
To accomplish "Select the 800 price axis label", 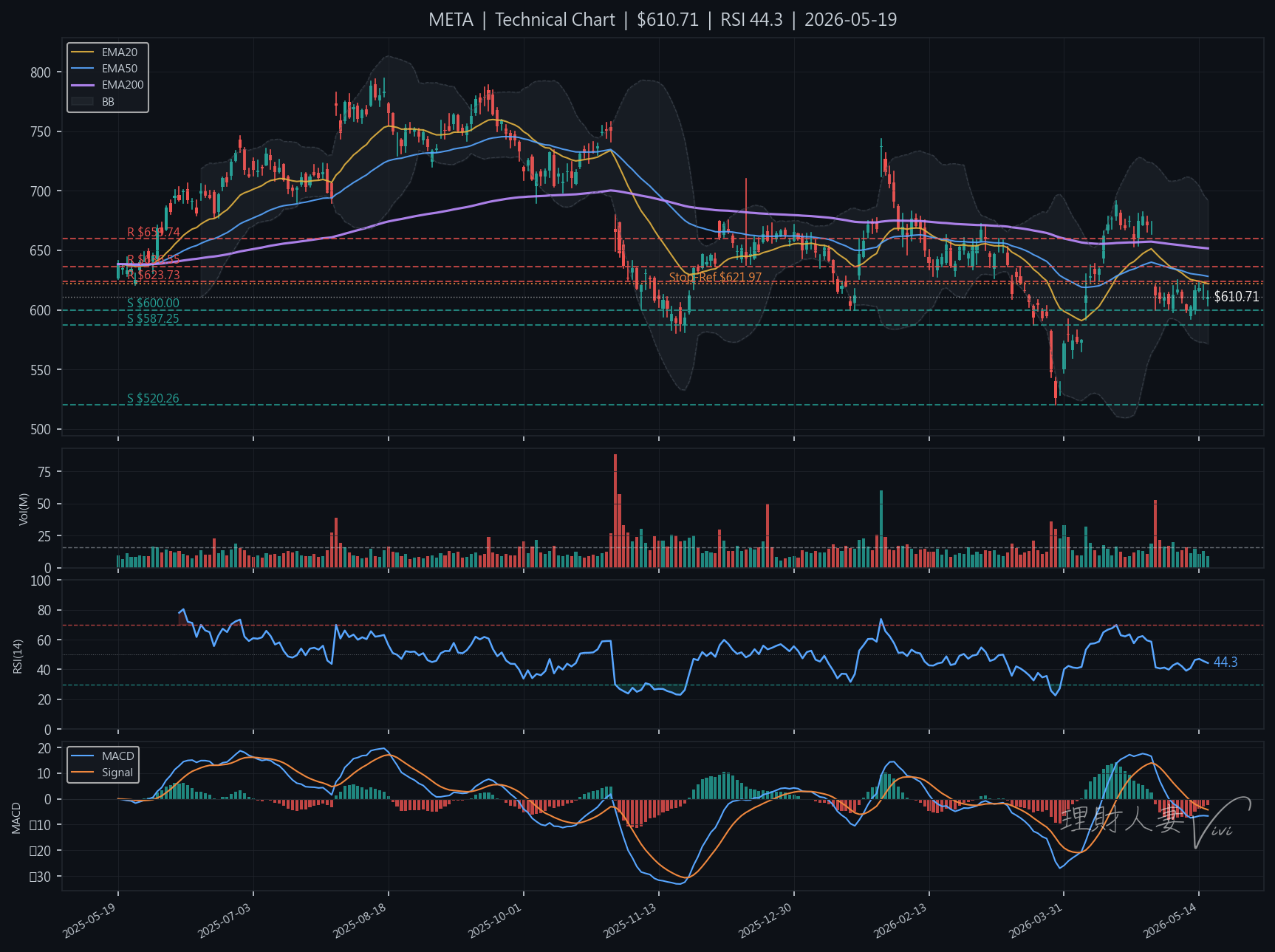I will [x=41, y=72].
